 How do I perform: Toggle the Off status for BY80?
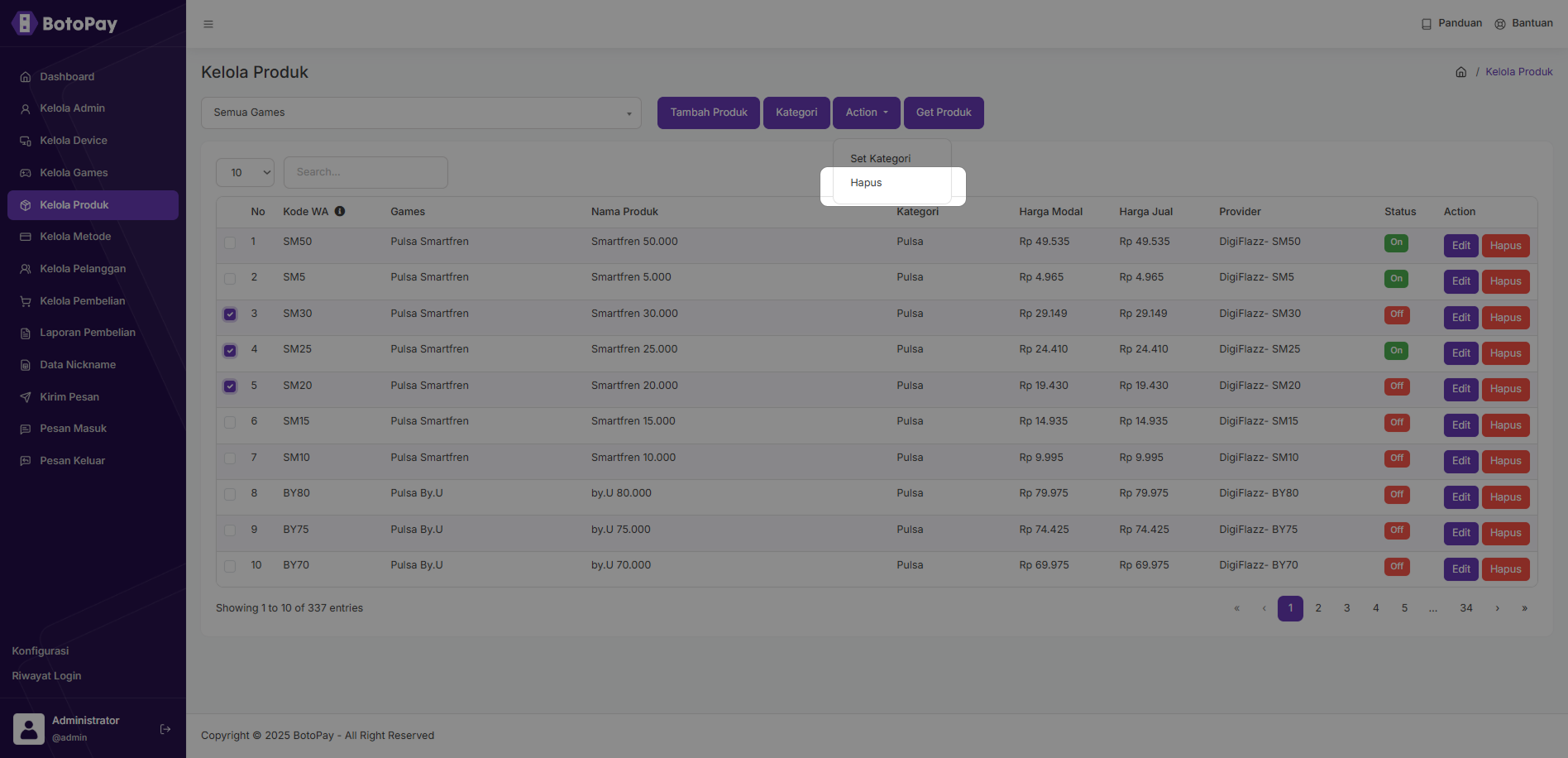coord(1397,494)
